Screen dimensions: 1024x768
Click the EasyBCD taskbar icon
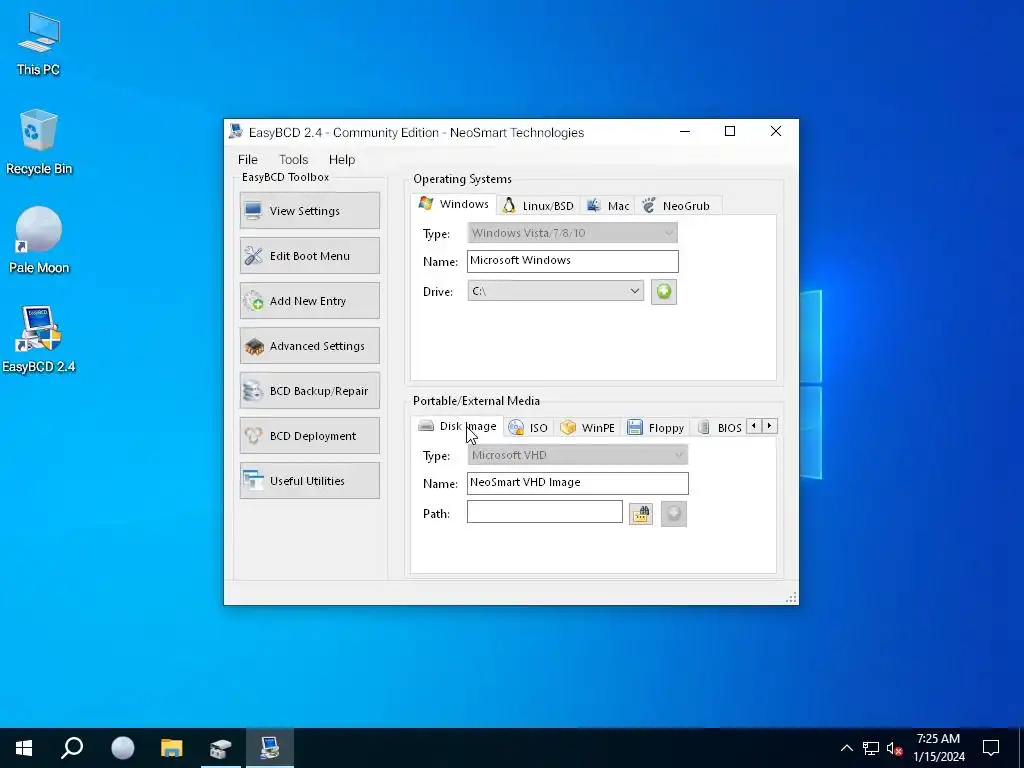[x=270, y=748]
